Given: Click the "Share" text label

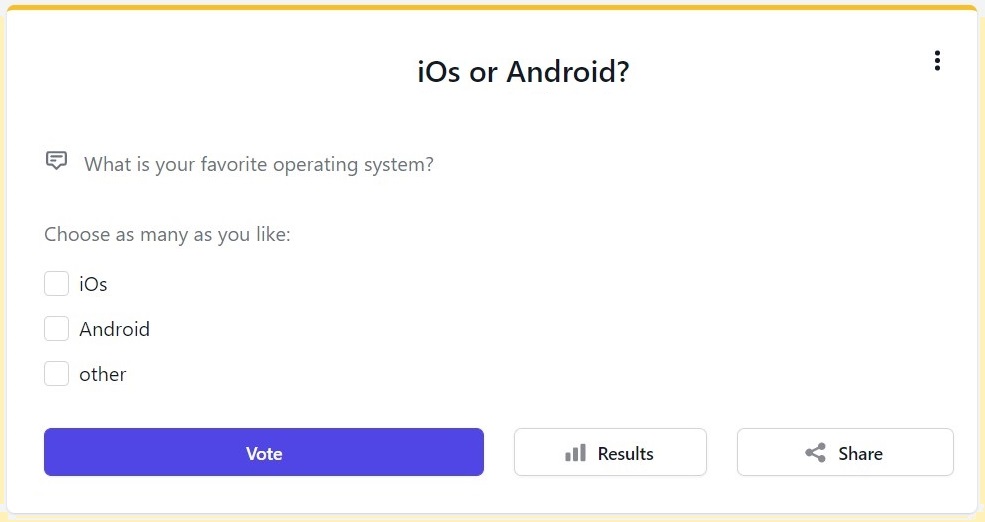Looking at the screenshot, I should coord(860,454).
